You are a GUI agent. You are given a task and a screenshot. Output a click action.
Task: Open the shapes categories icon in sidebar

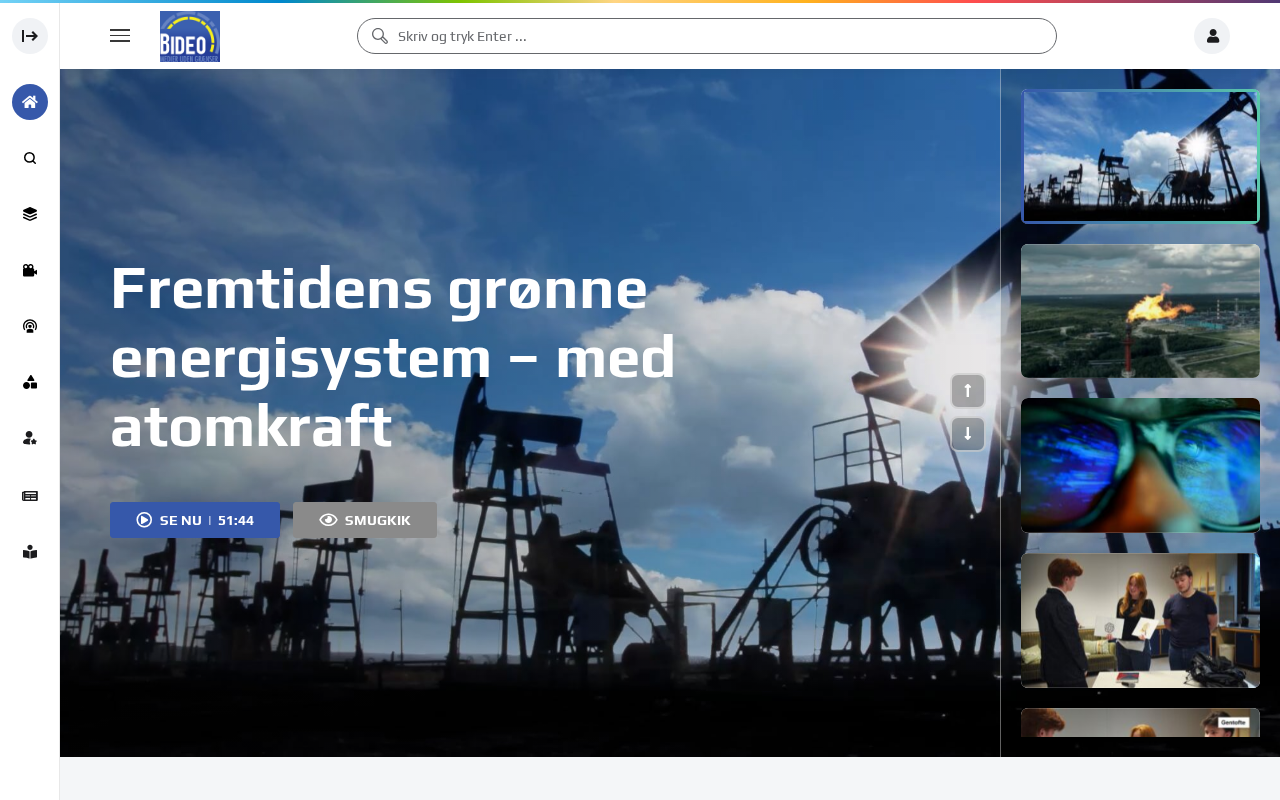click(30, 382)
